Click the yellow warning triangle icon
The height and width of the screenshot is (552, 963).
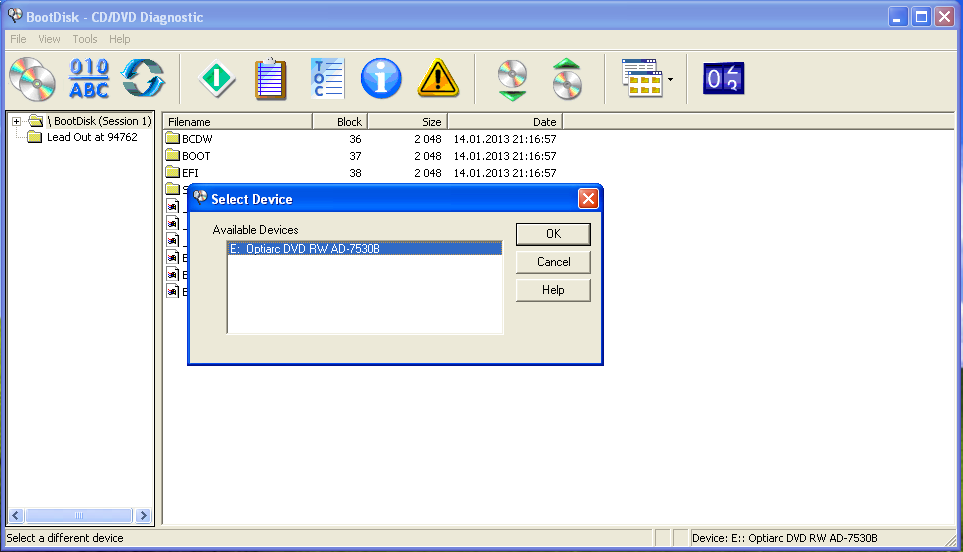(437, 78)
